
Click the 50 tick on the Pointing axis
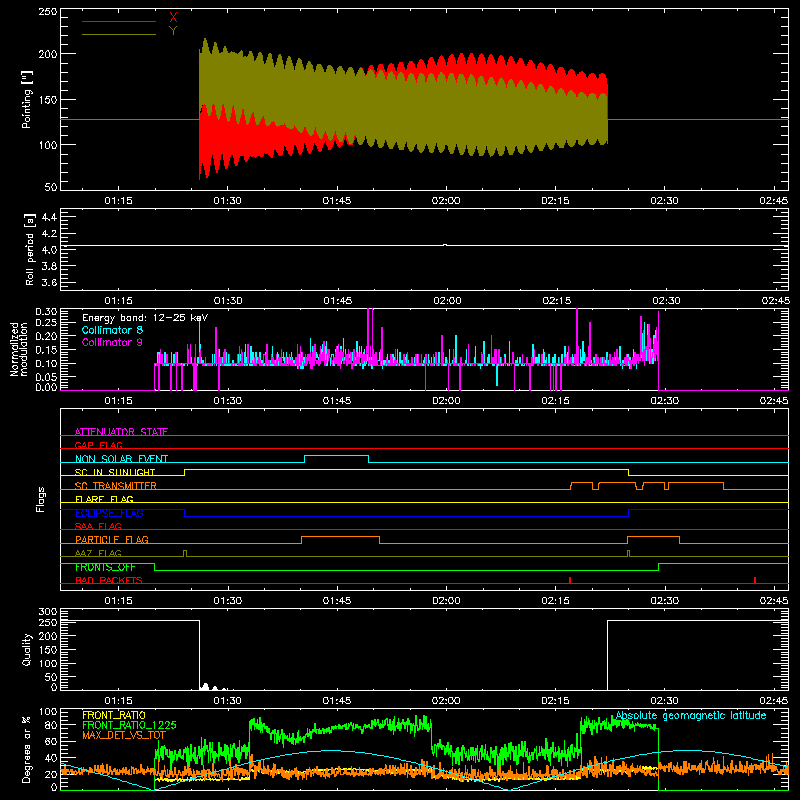click(51, 187)
